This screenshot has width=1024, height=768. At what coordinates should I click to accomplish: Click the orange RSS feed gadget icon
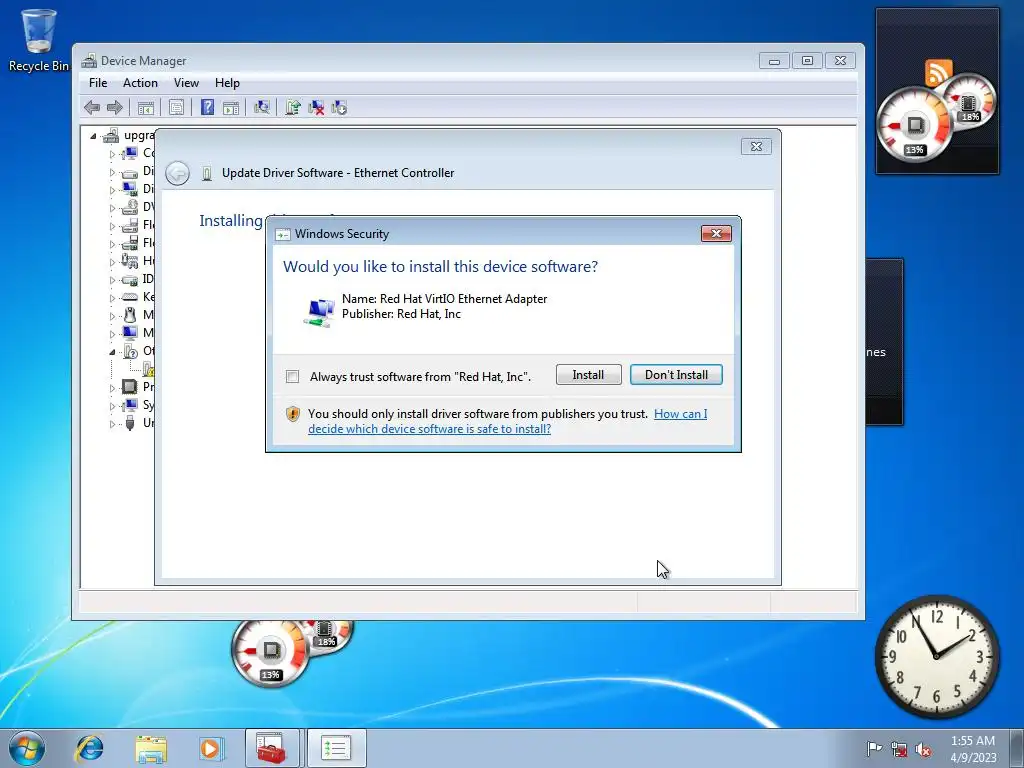coord(938,72)
